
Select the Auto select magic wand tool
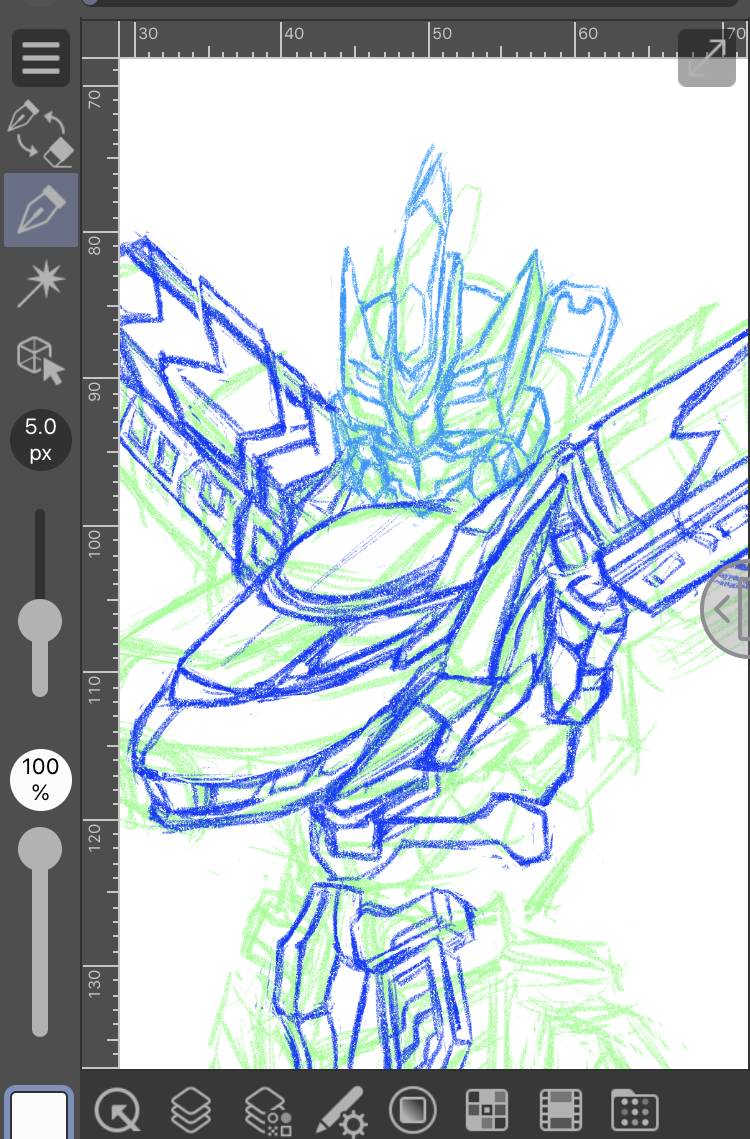coord(41,283)
